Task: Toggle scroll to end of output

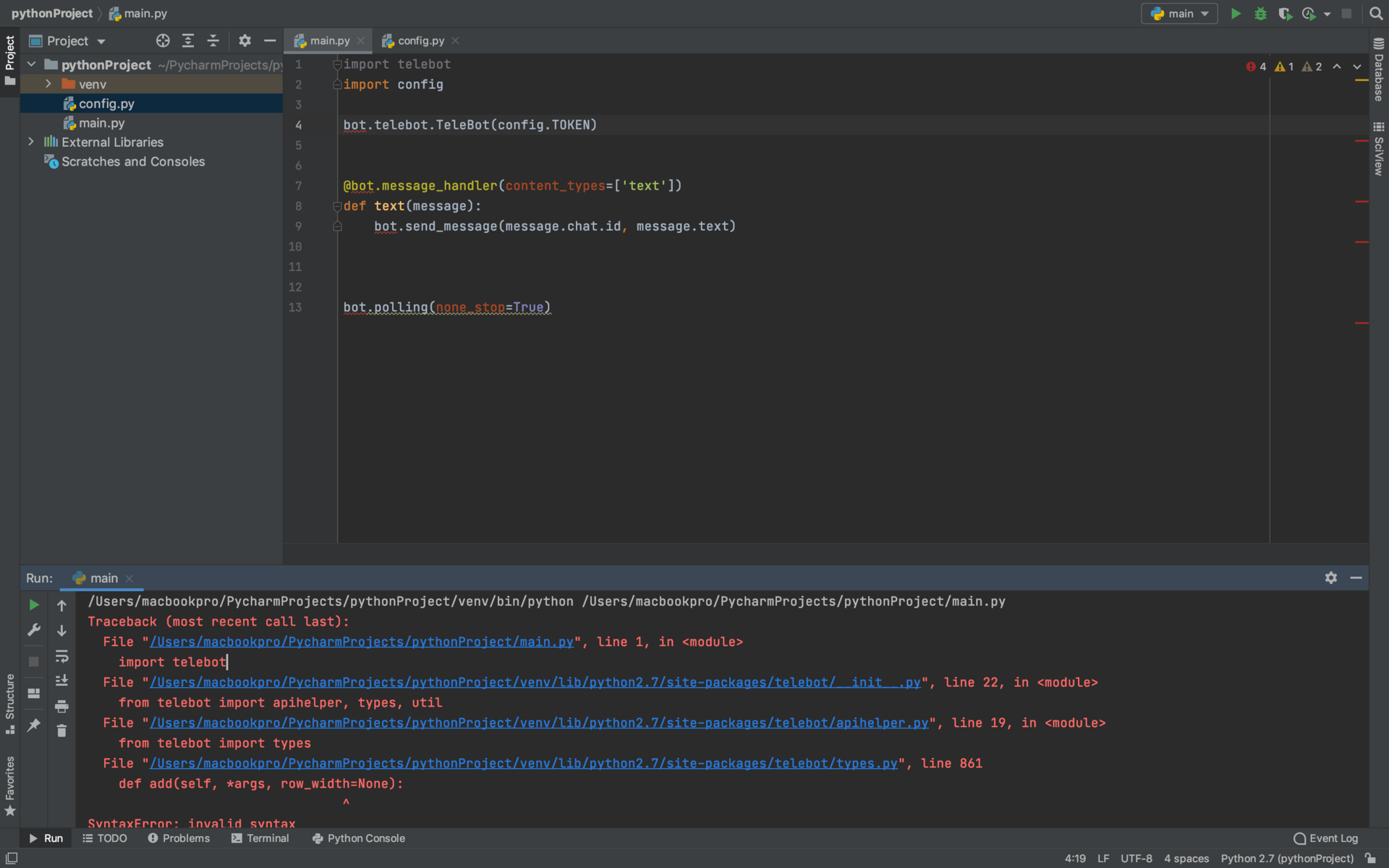Action: click(x=61, y=681)
